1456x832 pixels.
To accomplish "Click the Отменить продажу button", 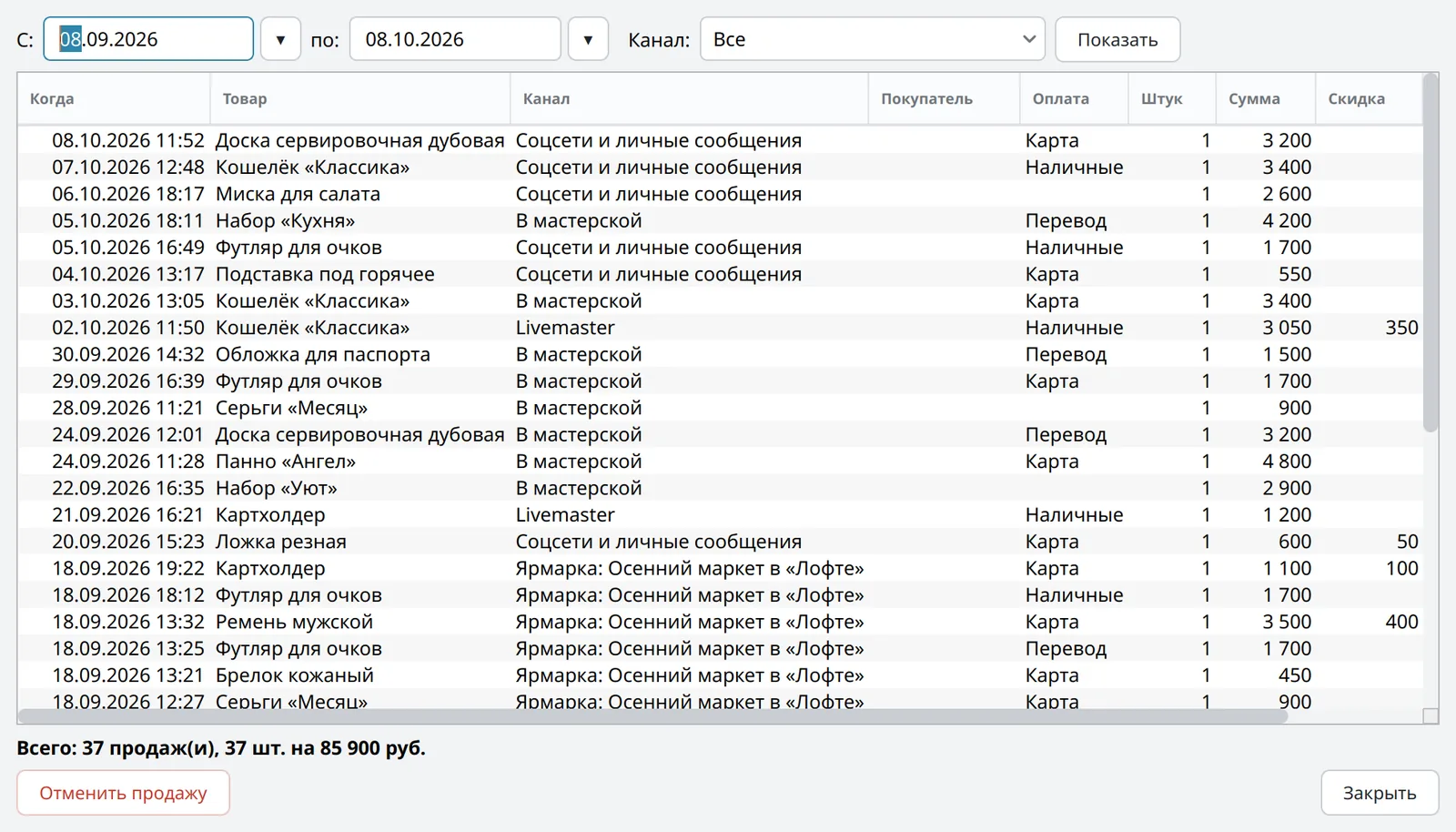I will pos(123,793).
